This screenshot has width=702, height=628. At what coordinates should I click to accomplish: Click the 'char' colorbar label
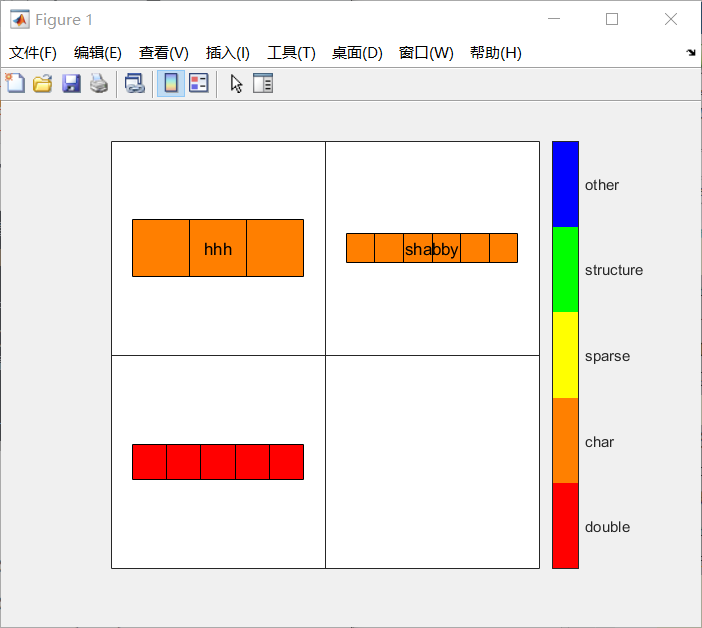point(599,442)
